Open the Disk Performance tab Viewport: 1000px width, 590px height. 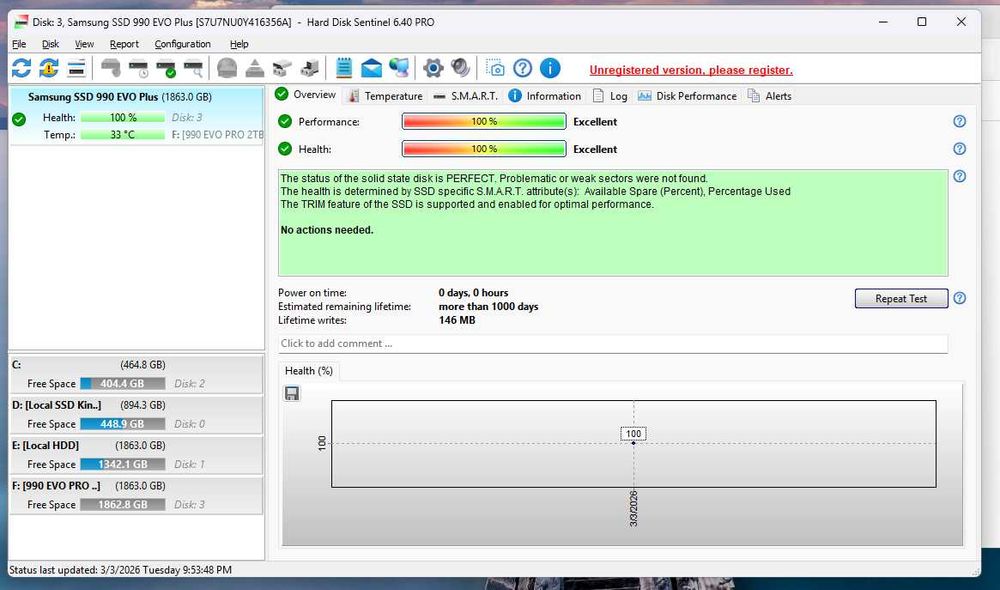click(x=688, y=96)
